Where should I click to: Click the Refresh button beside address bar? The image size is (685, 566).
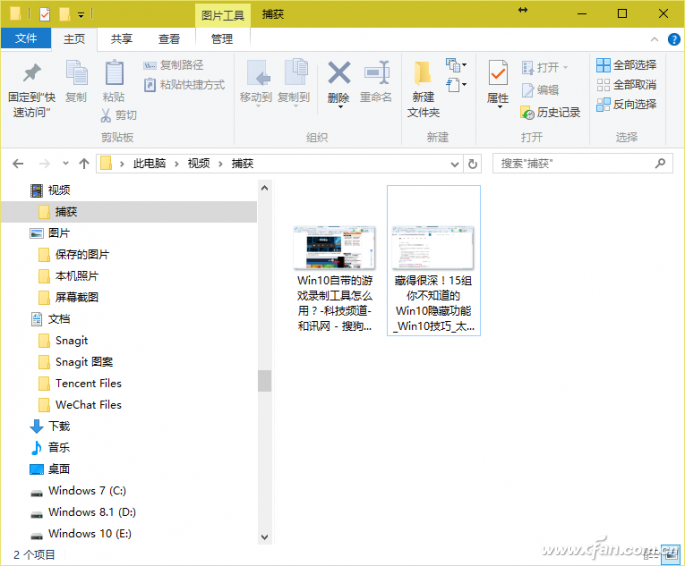coord(472,164)
